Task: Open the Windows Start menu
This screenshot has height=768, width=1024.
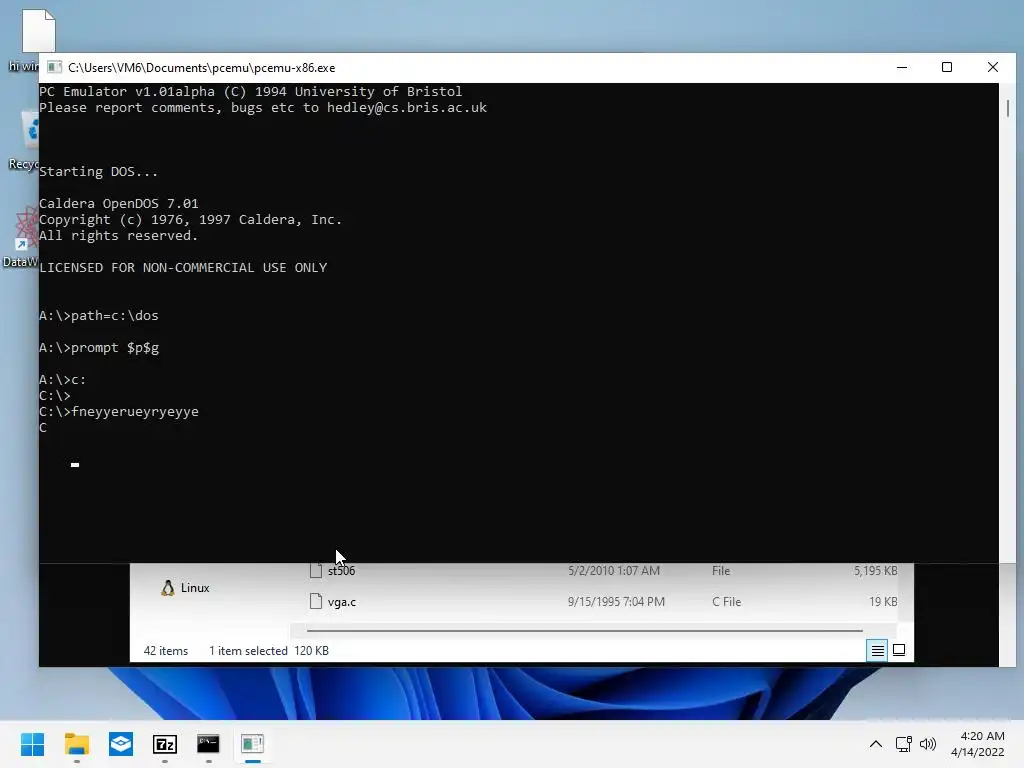Action: coord(32,744)
